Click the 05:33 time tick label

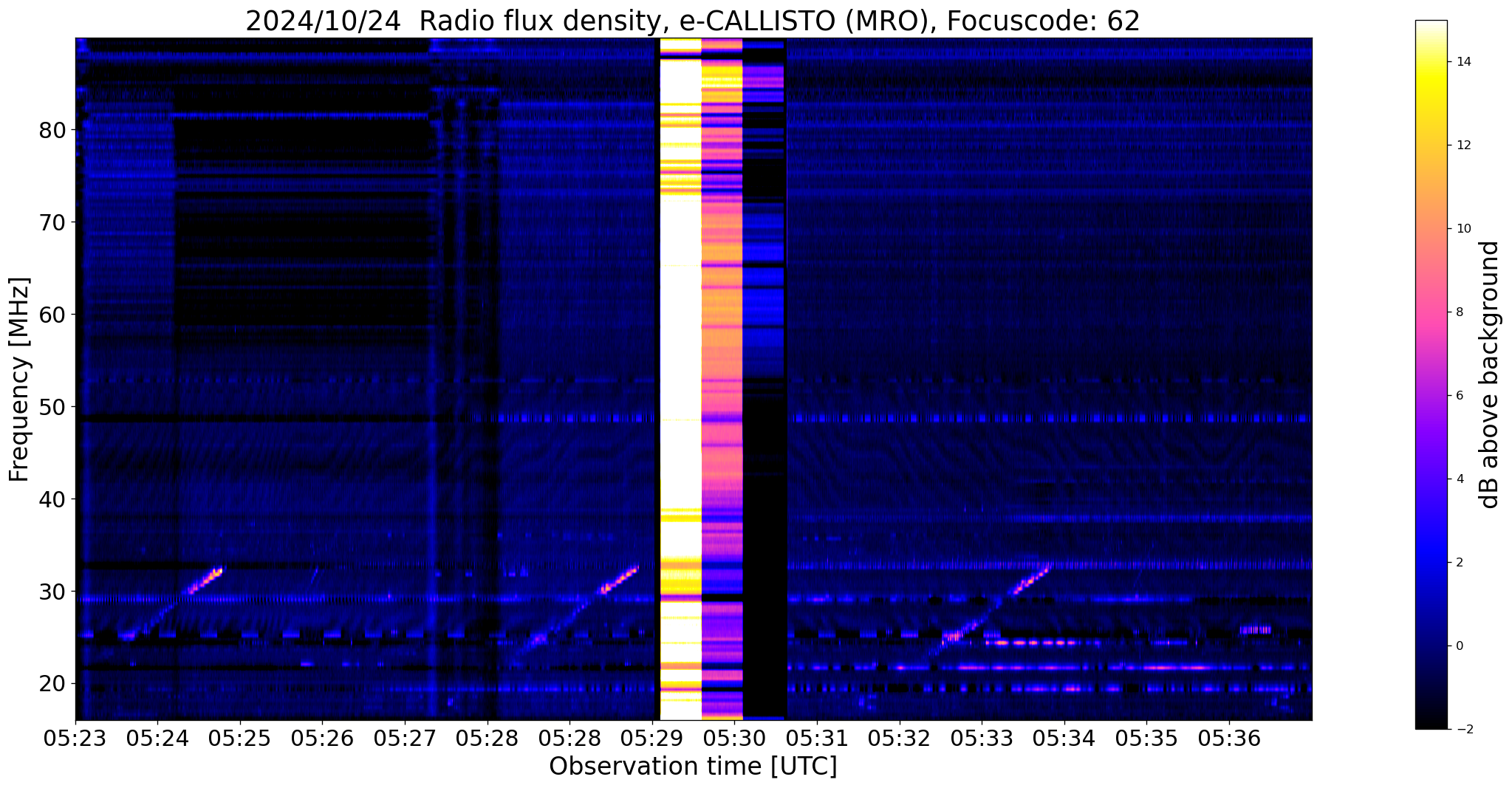pyautogui.click(x=982, y=739)
